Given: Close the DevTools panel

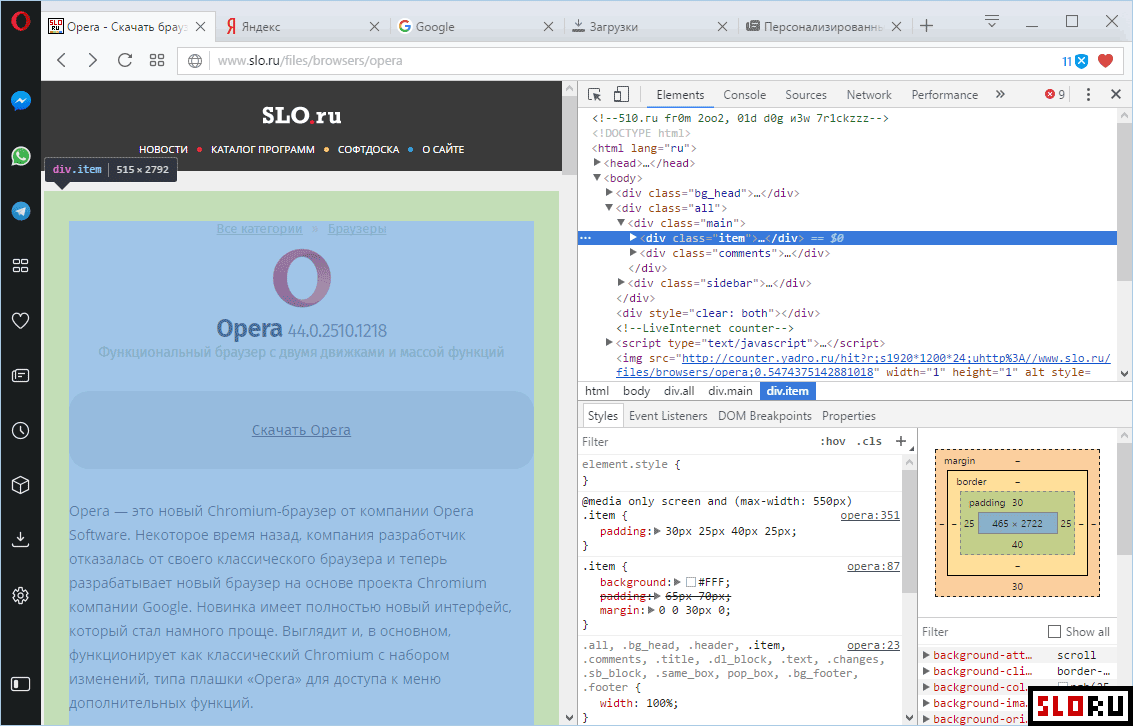Looking at the screenshot, I should tap(1116, 95).
